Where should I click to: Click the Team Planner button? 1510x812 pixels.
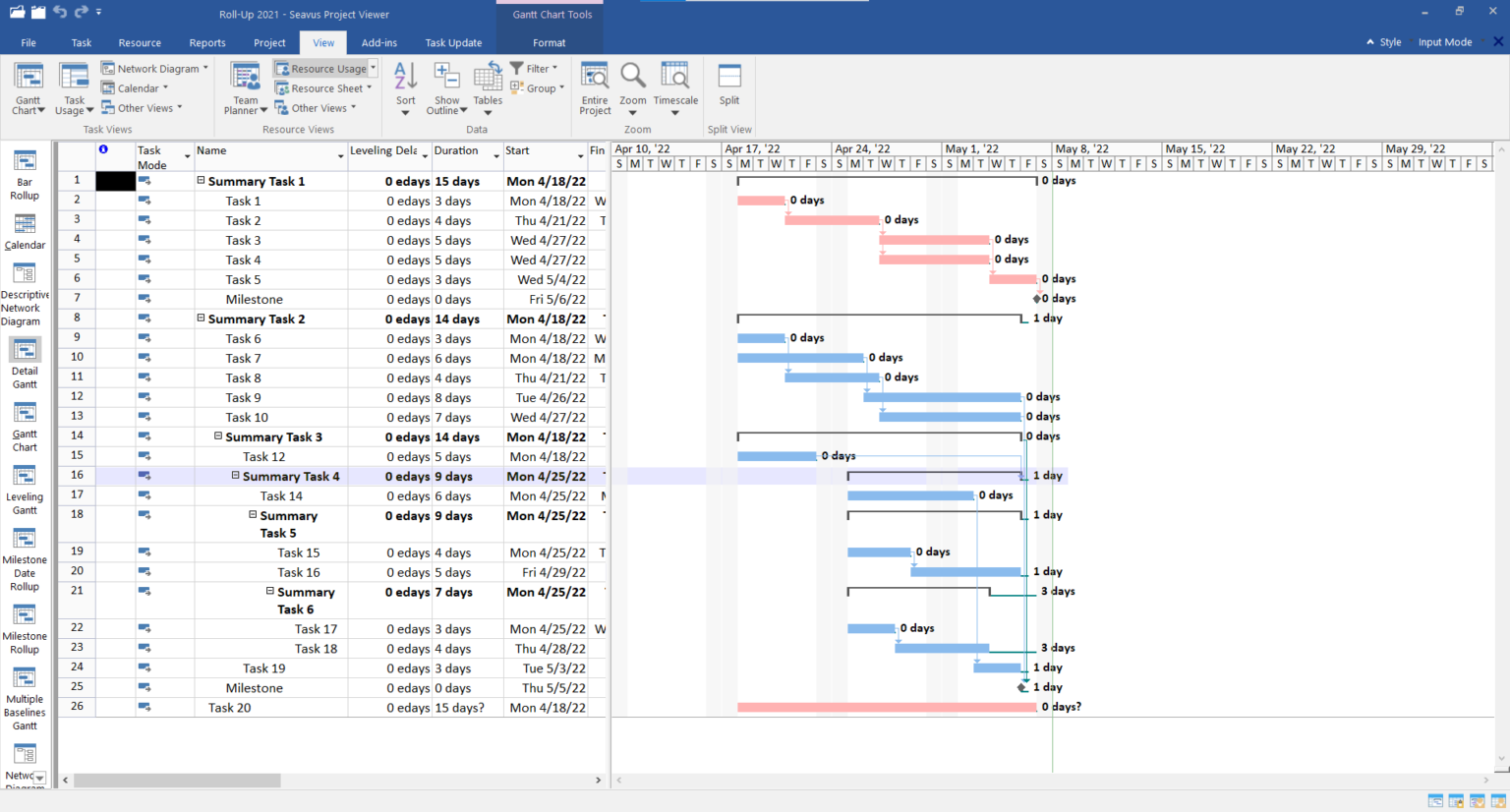(244, 87)
